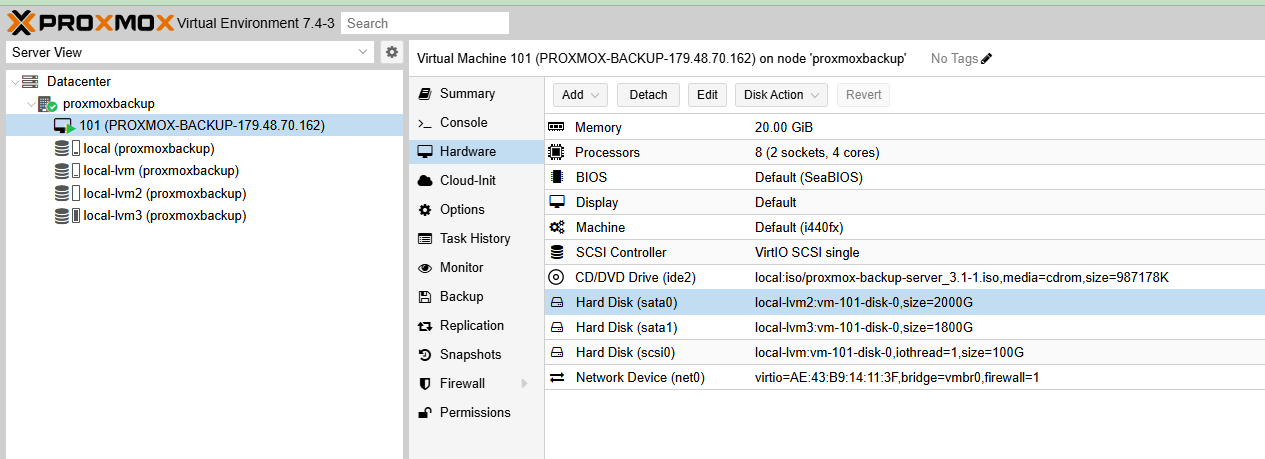Select the Hard Disk (scsi0) row

[905, 353]
